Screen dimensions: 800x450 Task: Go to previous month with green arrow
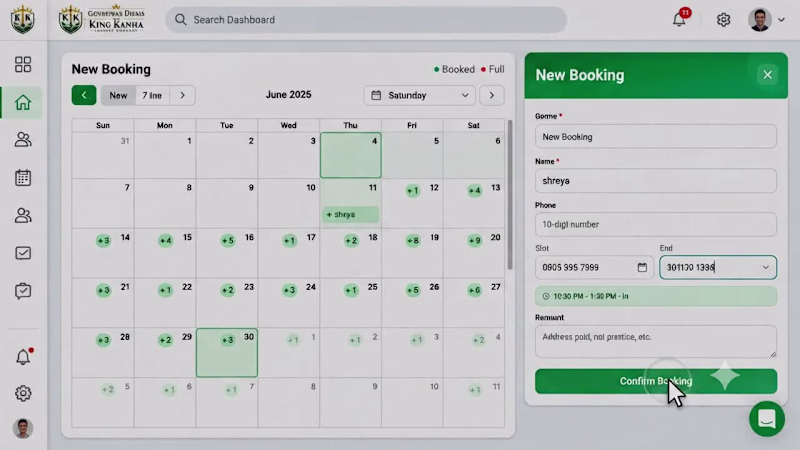pos(84,95)
